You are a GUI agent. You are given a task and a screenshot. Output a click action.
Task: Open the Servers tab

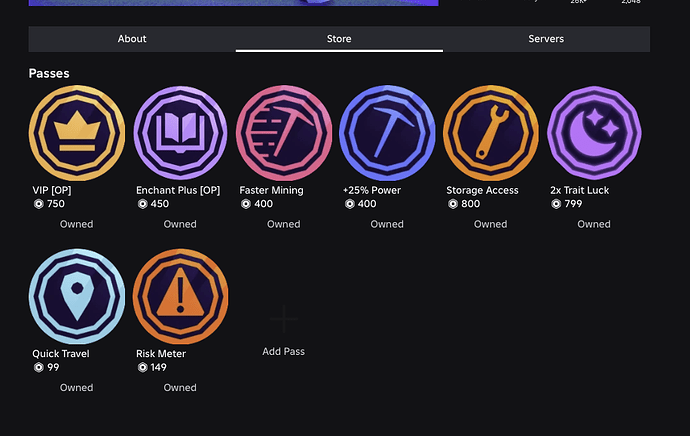point(546,39)
